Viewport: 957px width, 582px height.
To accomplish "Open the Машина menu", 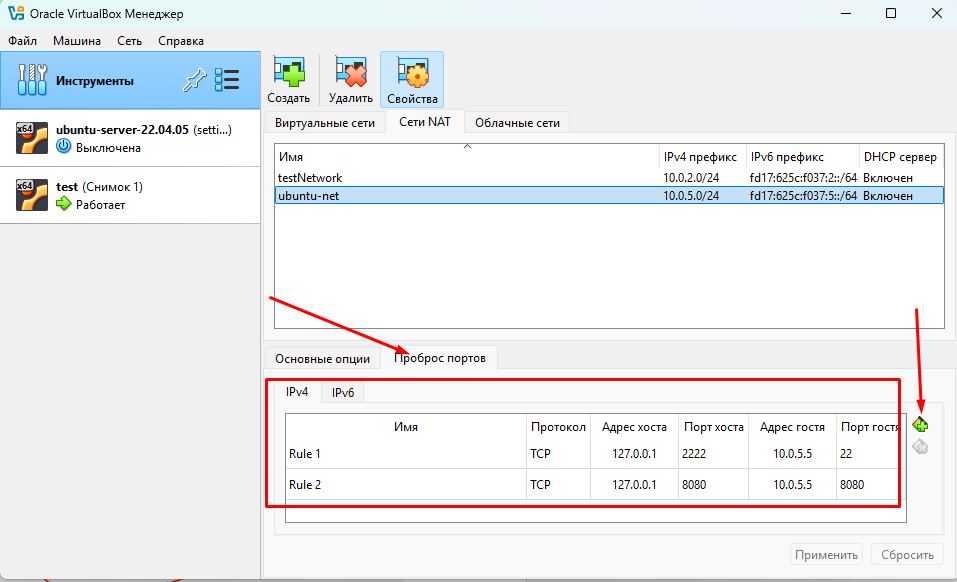I will click(x=77, y=41).
